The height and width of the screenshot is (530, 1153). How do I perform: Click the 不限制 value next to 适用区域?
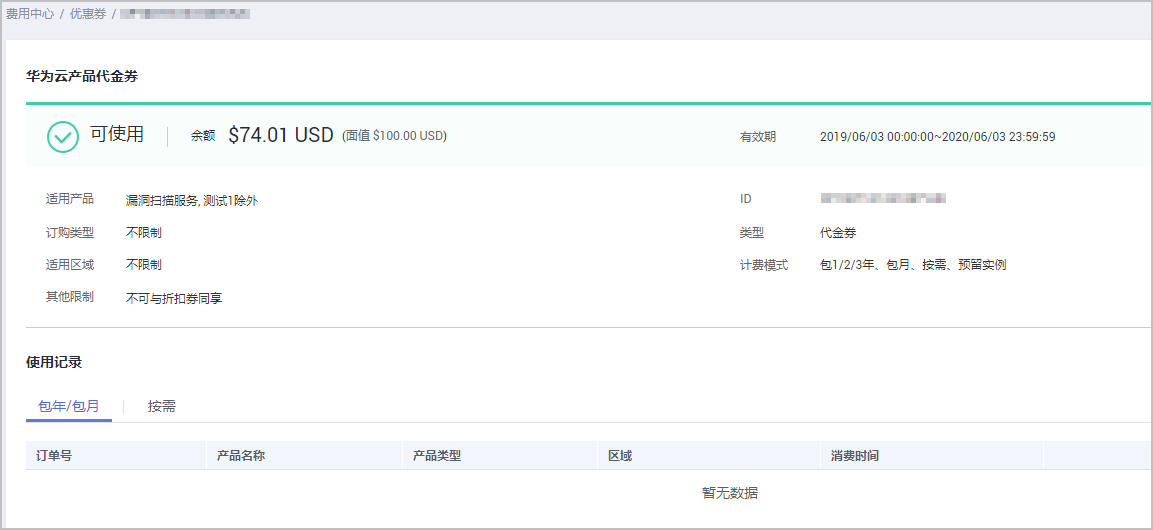(143, 265)
